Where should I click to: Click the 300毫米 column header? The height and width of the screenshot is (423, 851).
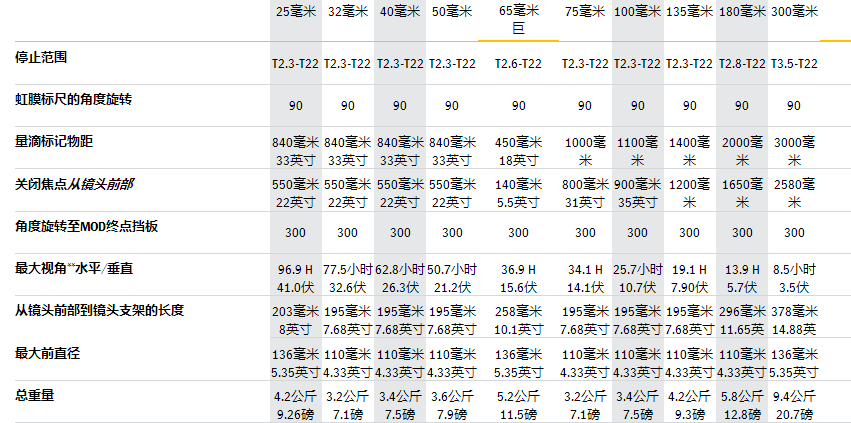pos(794,12)
